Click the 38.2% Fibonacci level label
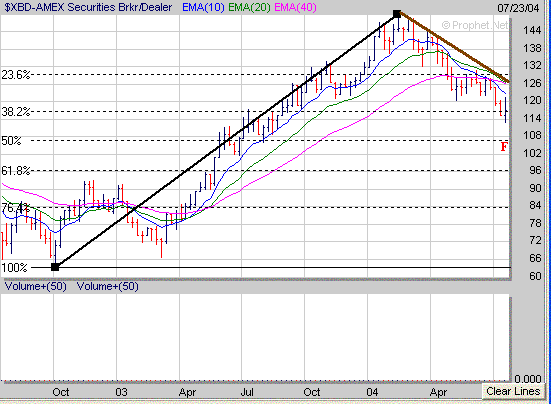 point(15,112)
